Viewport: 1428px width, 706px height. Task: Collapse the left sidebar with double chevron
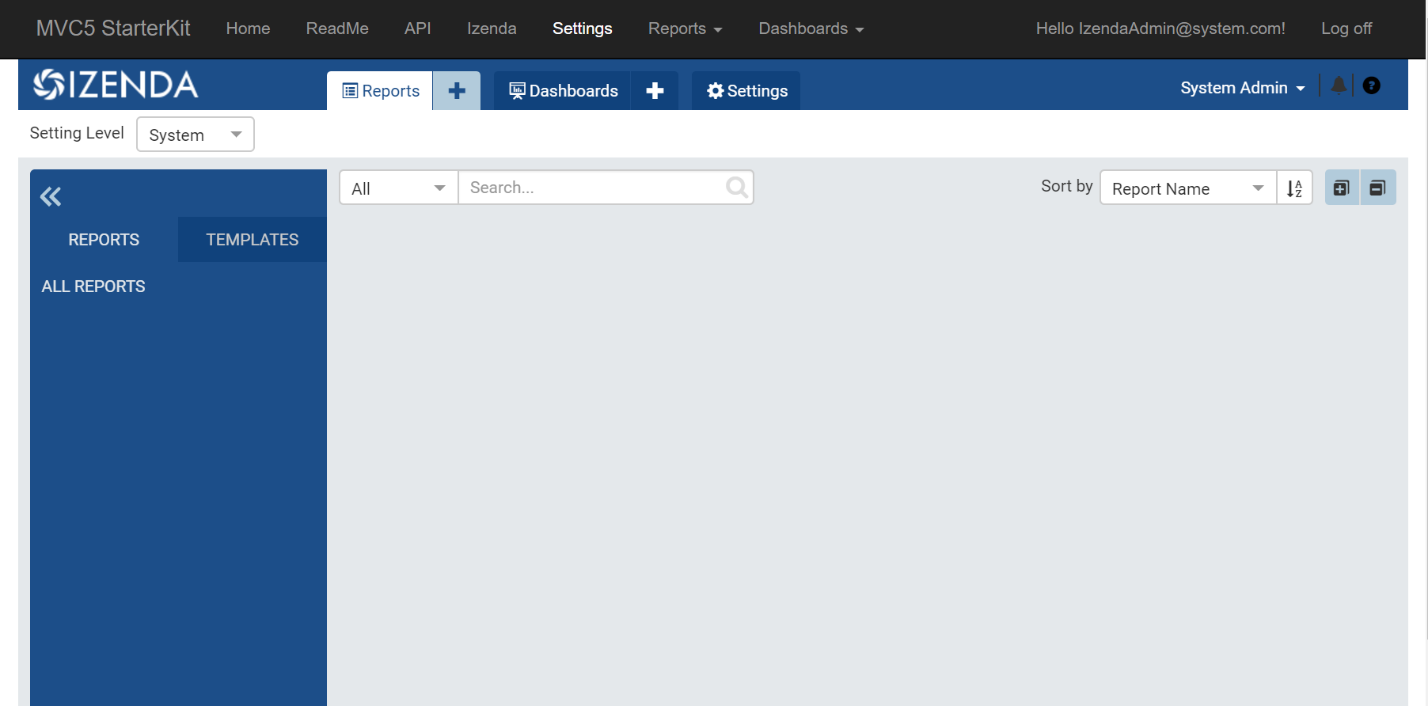point(50,196)
